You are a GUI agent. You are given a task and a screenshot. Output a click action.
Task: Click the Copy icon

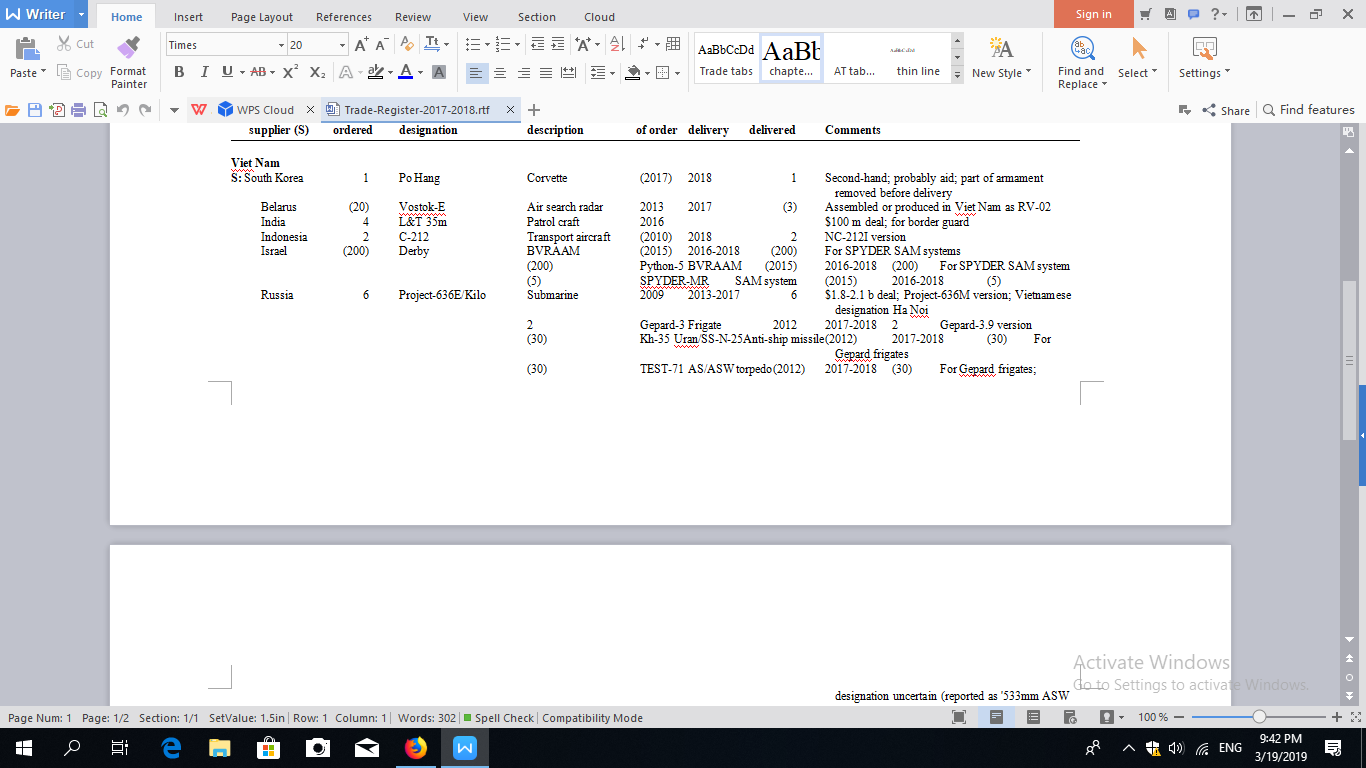point(64,72)
